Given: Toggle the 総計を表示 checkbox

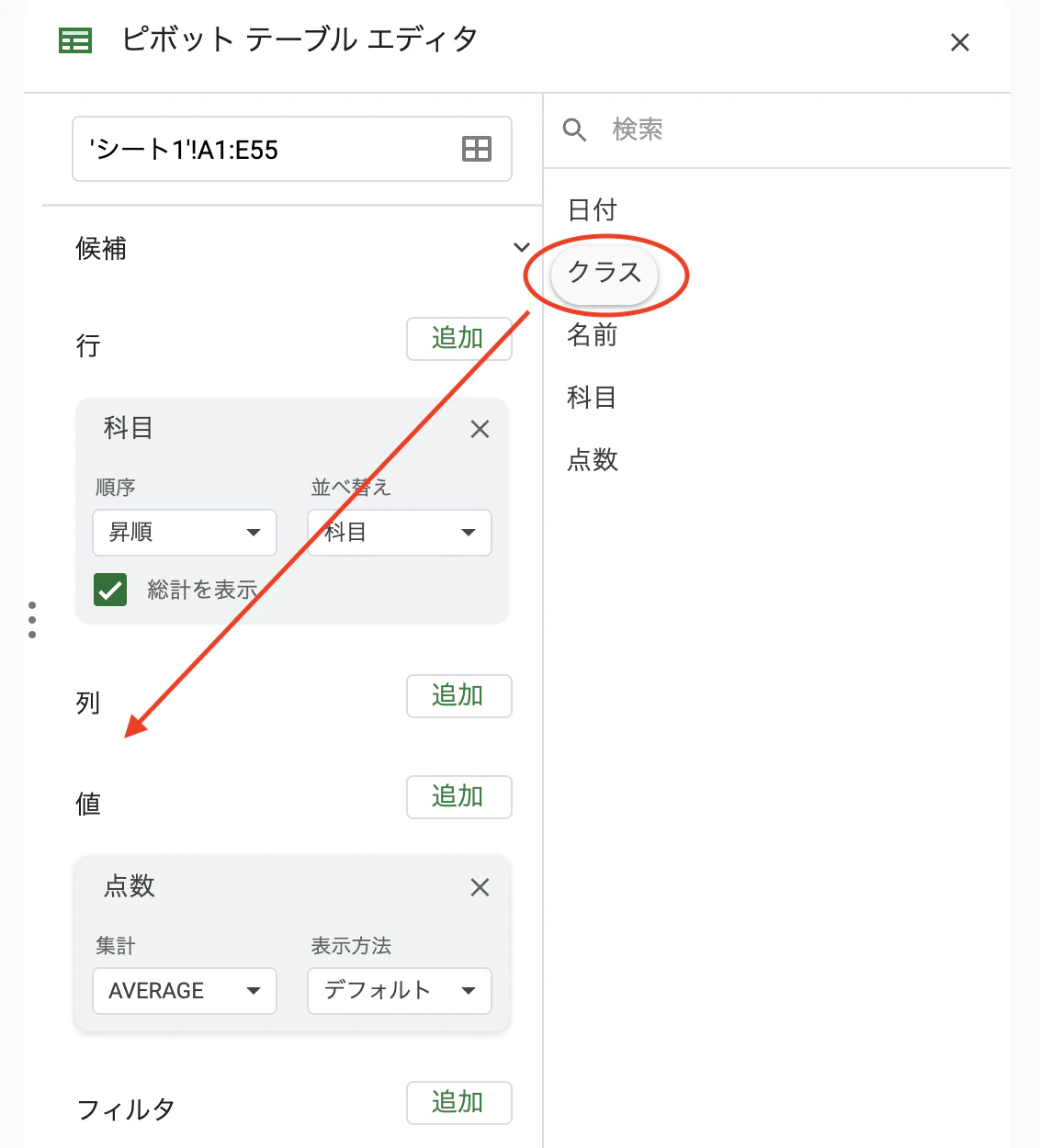Looking at the screenshot, I should click(x=110, y=590).
